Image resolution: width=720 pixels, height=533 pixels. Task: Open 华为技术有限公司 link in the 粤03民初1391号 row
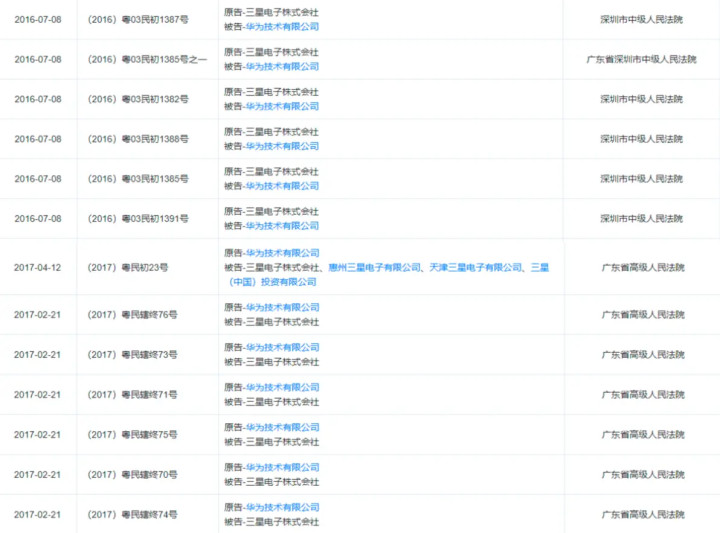tap(282, 226)
